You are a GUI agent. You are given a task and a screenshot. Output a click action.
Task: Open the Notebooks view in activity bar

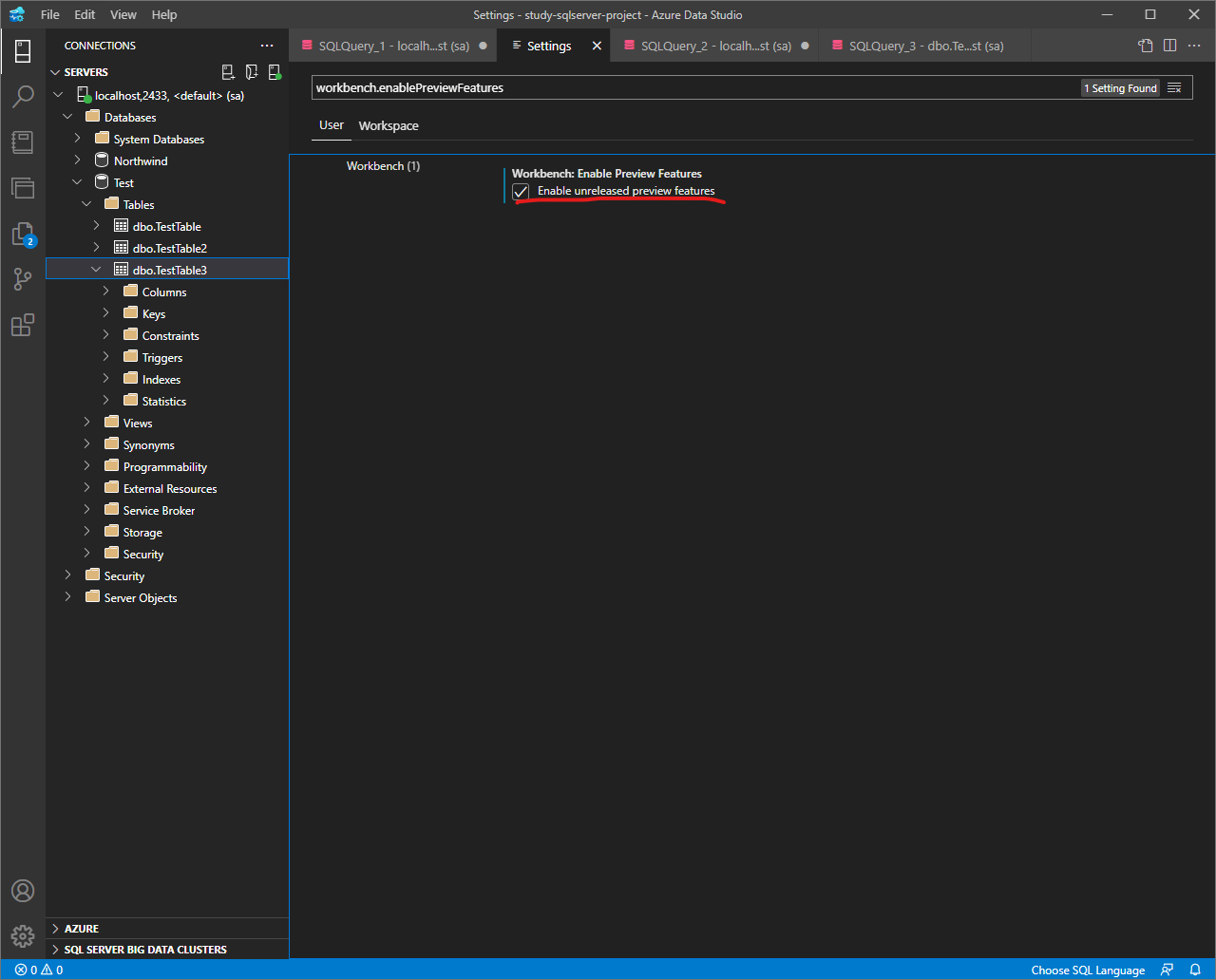click(23, 142)
